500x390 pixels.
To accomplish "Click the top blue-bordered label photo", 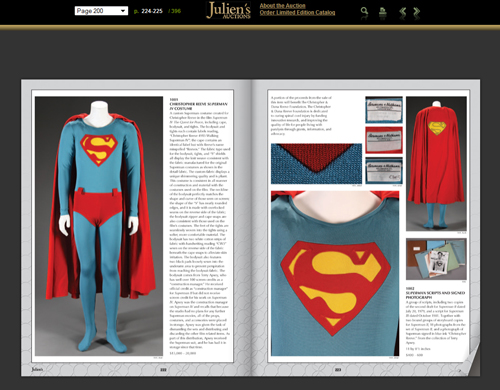I will pyautogui.click(x=384, y=110).
